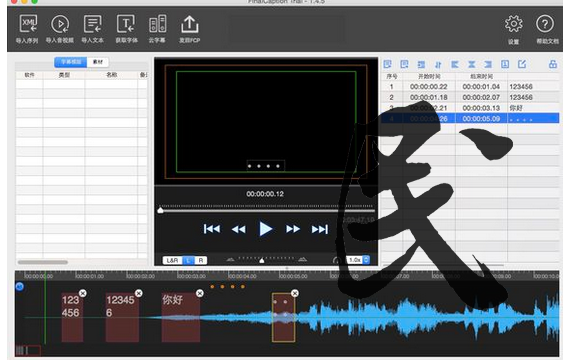
Task: Remove the '12345 6' timeline clip
Action: pos(139,293)
